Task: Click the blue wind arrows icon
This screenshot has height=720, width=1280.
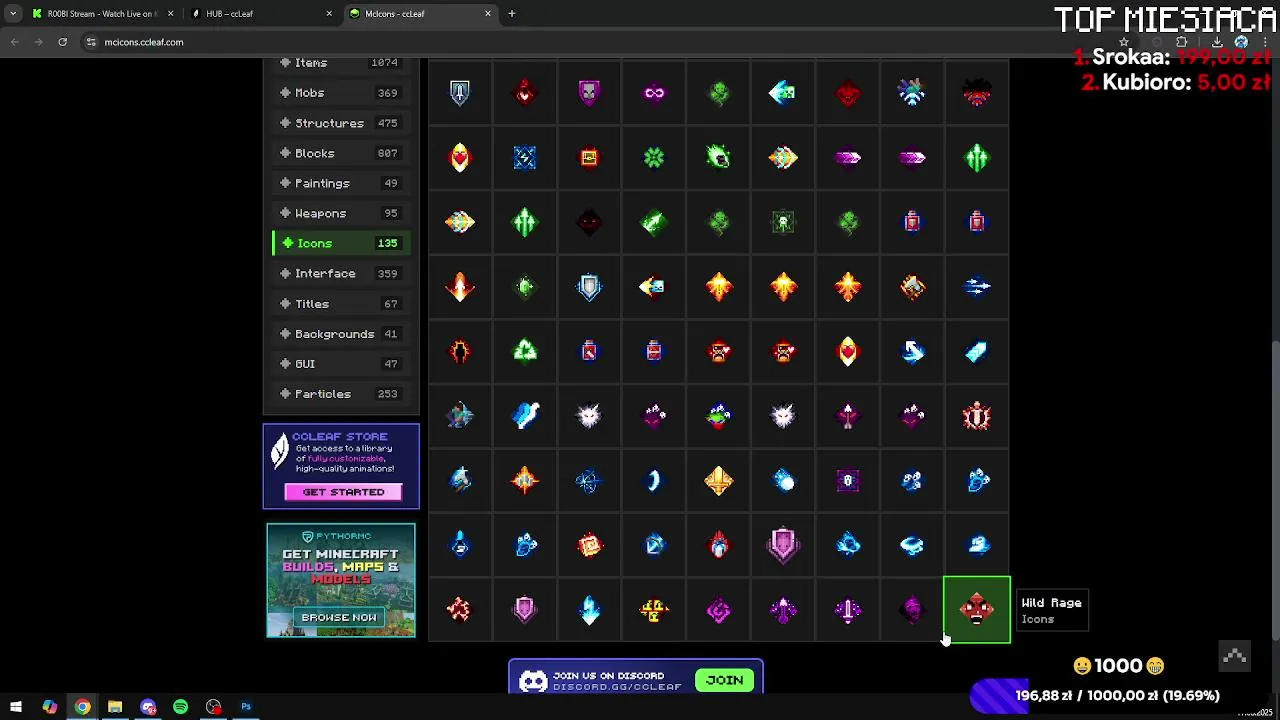Action: [977, 287]
